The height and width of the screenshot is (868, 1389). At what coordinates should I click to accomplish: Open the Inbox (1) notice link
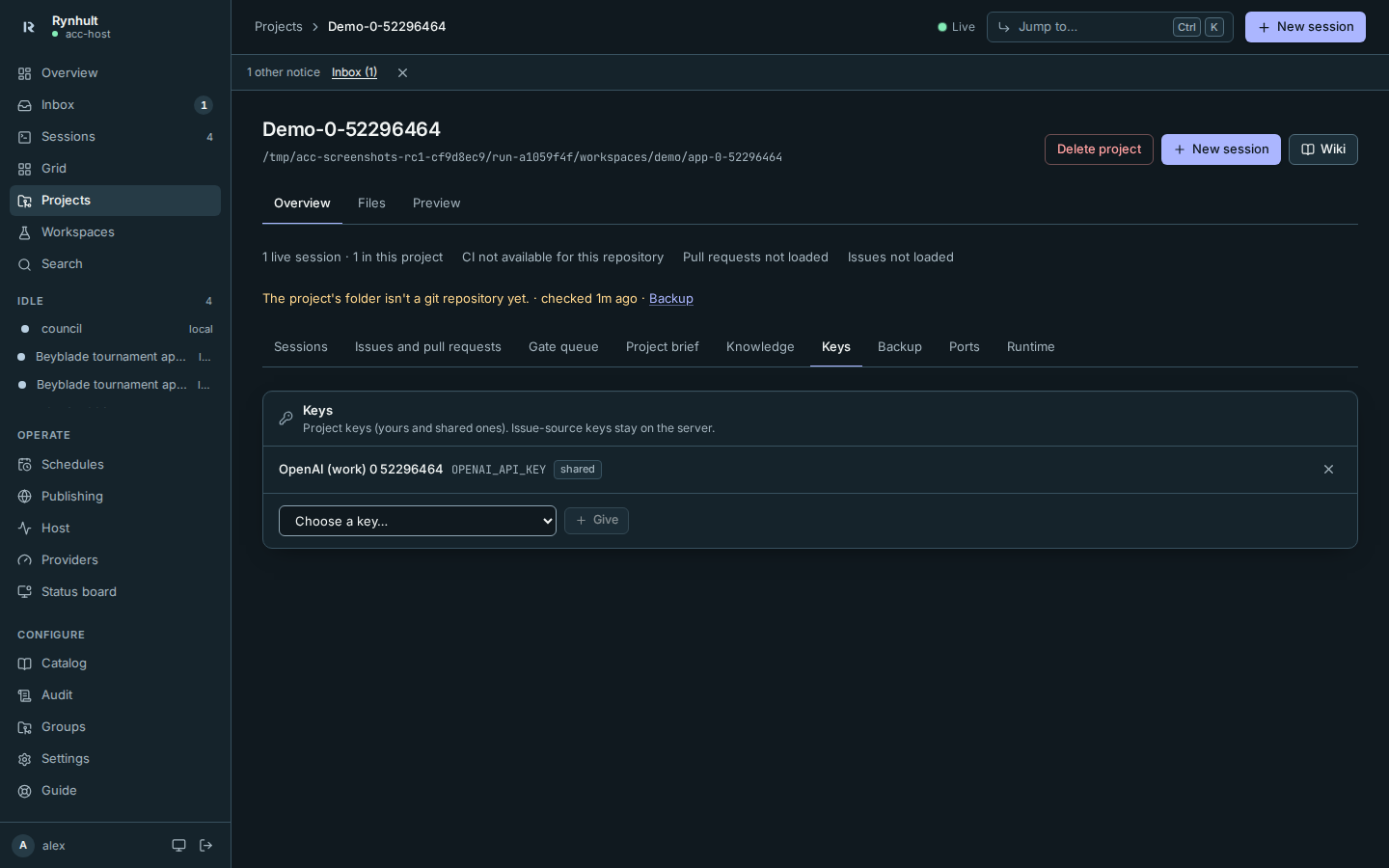coord(354,72)
